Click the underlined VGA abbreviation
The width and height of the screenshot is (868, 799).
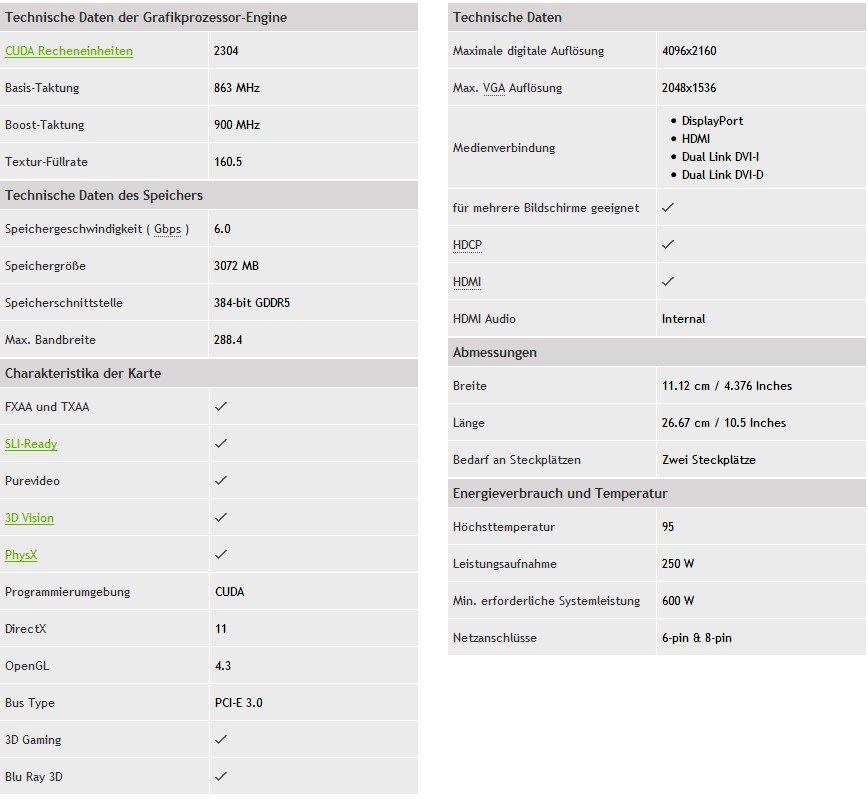pos(494,88)
